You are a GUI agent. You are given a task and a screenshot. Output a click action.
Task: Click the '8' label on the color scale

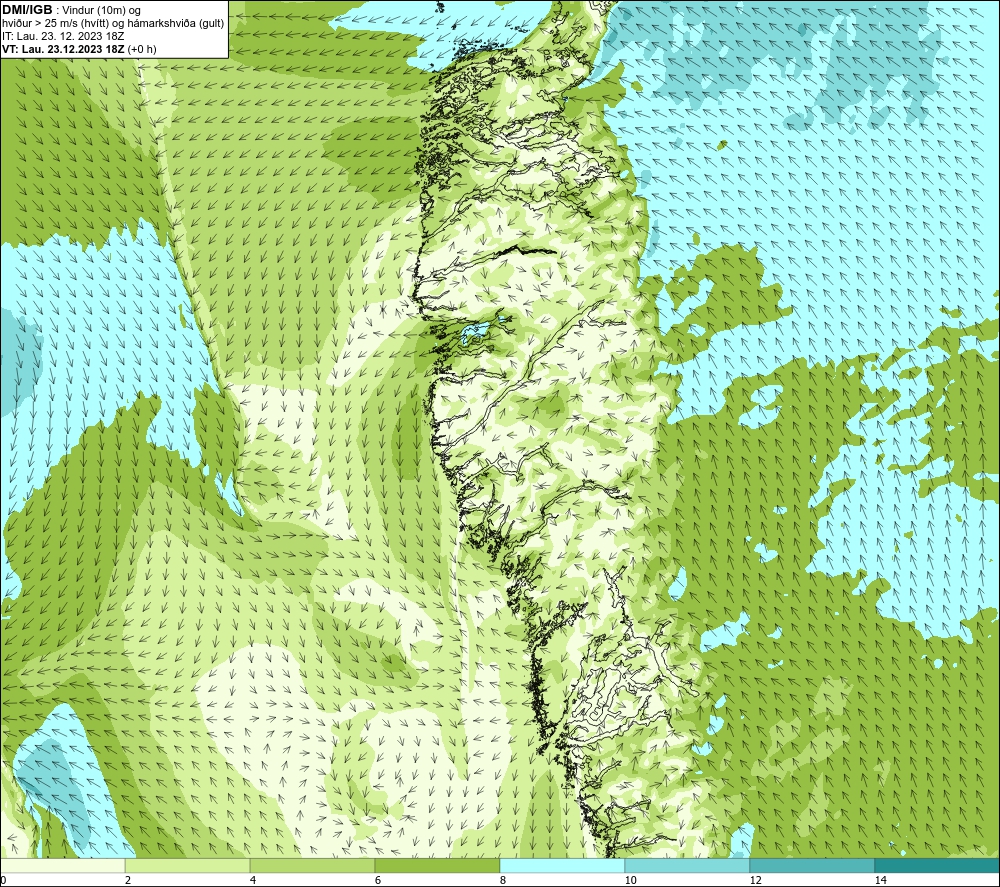503,880
